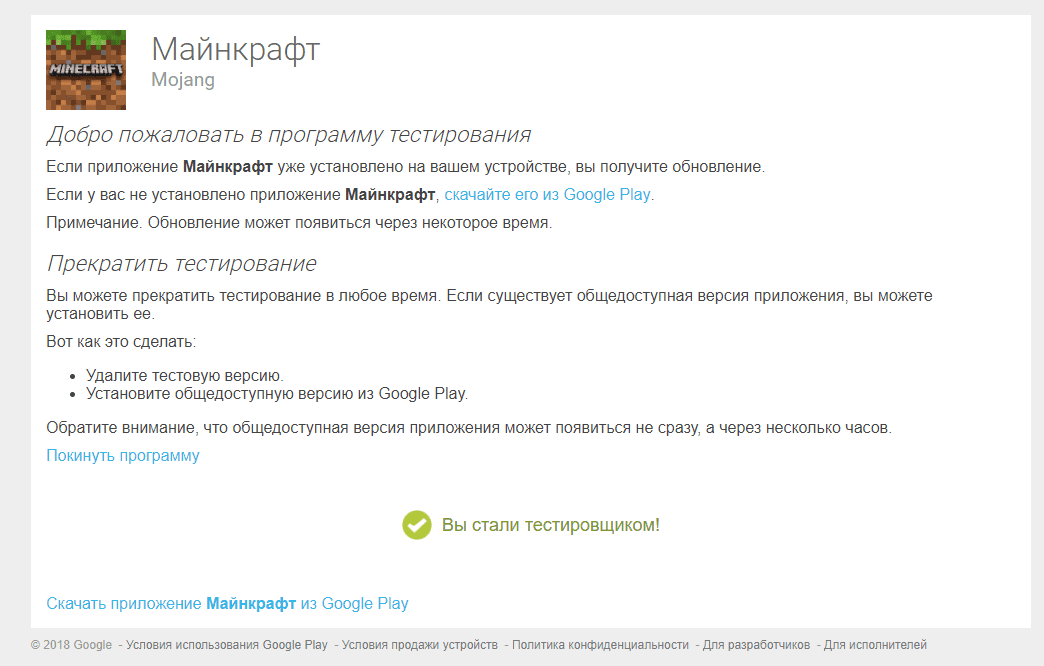
Task: Open 'Условия продажи устройств' footer link
Action: coord(419,645)
